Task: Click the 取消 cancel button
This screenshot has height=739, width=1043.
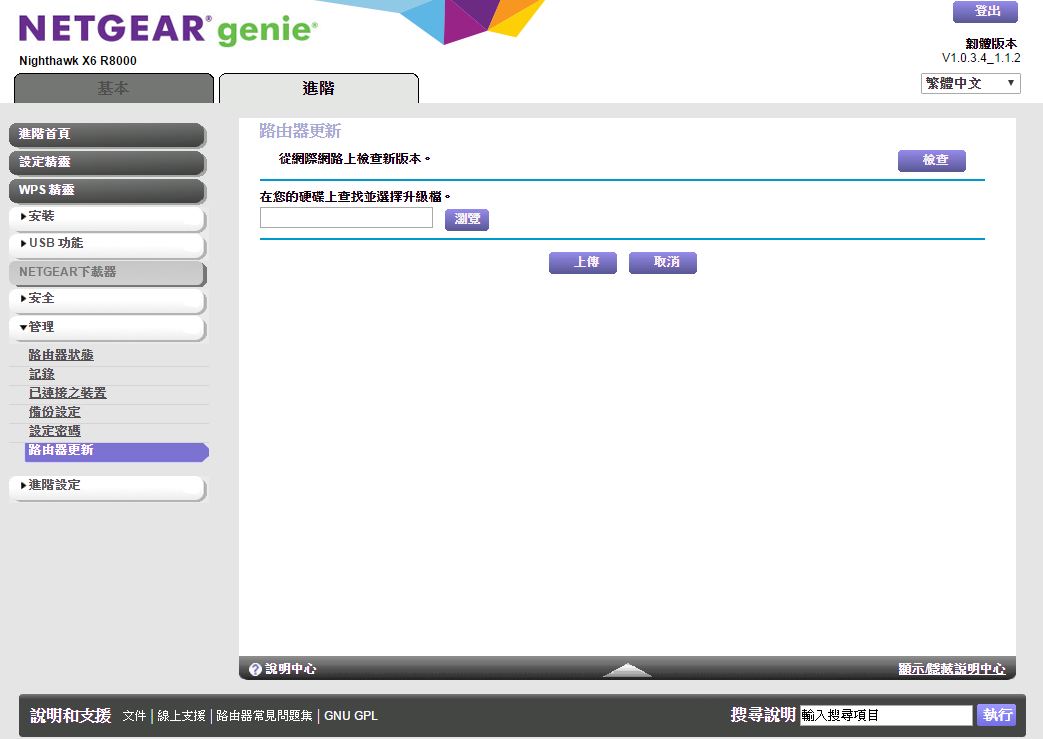Action: [663, 263]
